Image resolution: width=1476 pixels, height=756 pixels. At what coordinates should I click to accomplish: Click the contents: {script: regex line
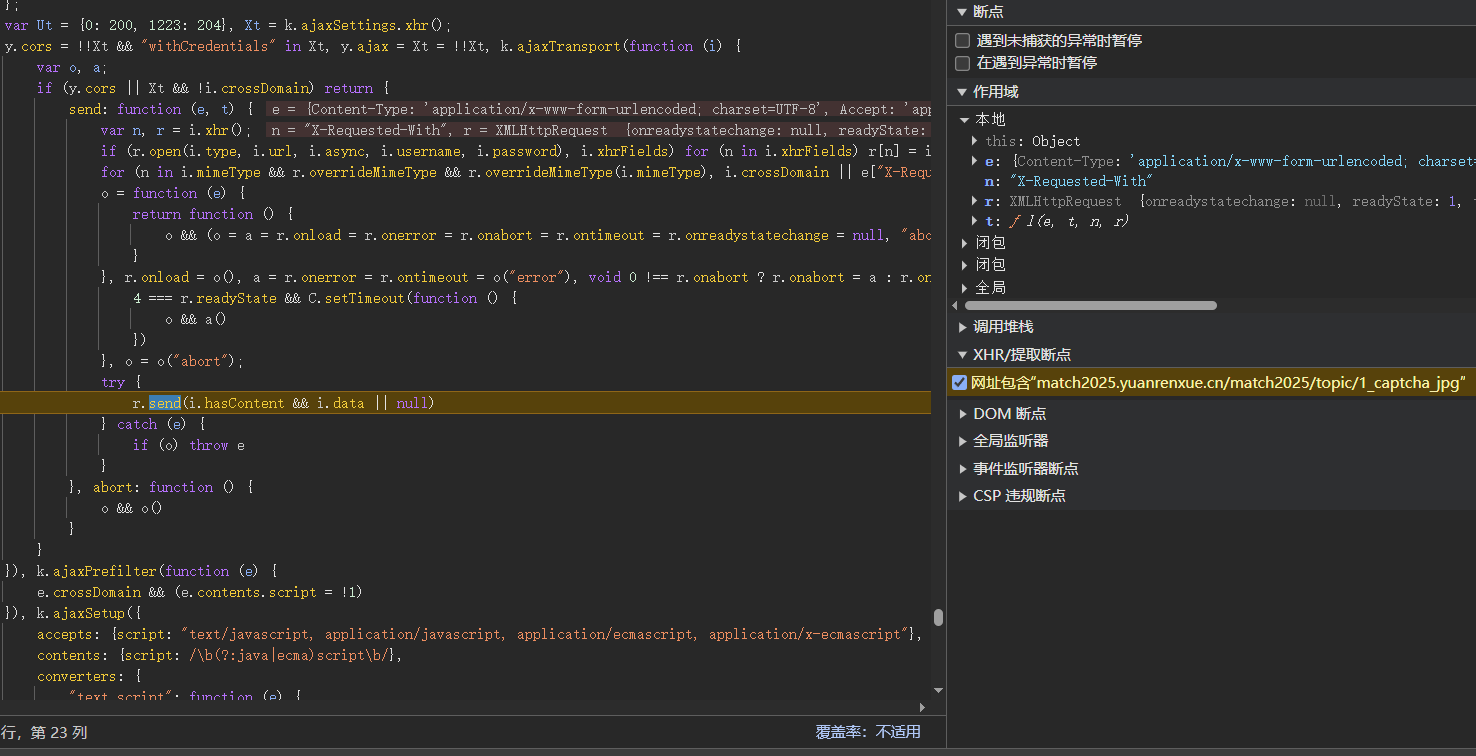[219, 655]
